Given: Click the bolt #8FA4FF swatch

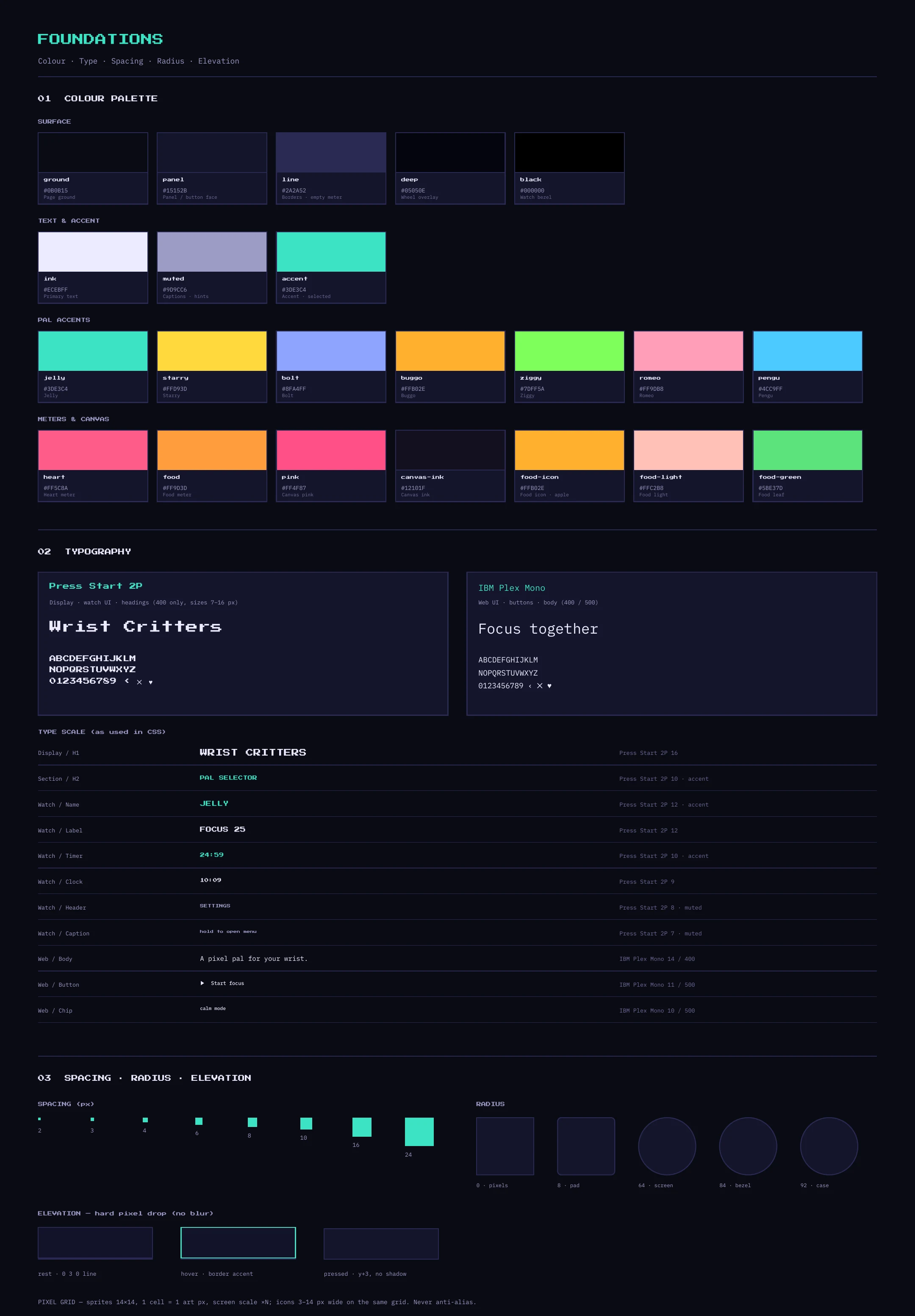Looking at the screenshot, I should click(x=331, y=367).
